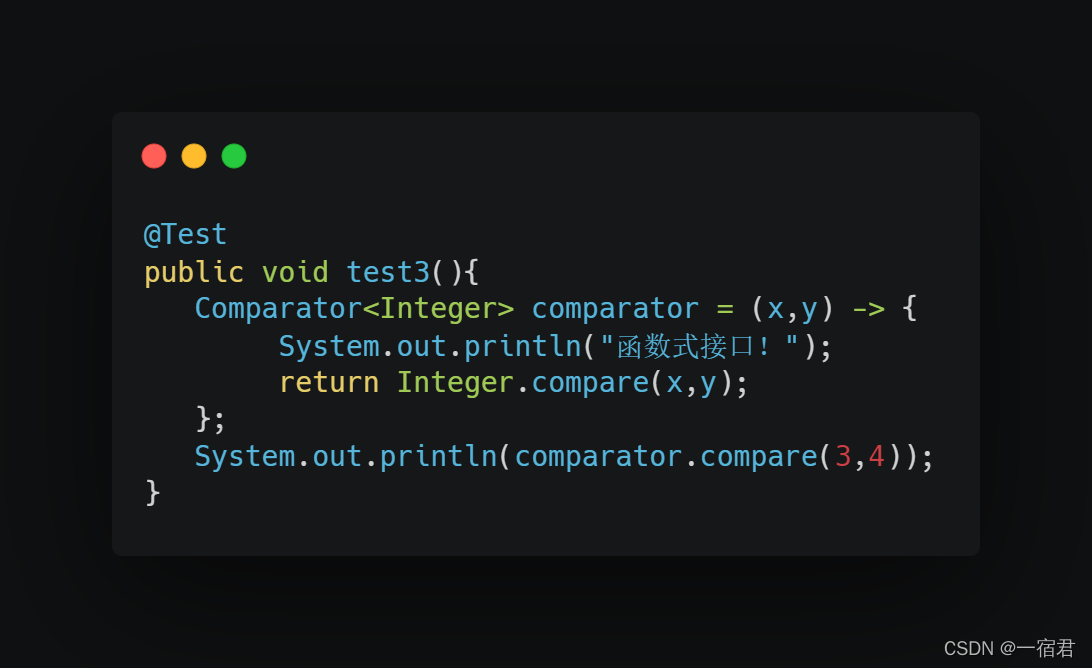Click the (x,y) lambda parameters
Viewport: 1092px width, 668px height.
792,309
